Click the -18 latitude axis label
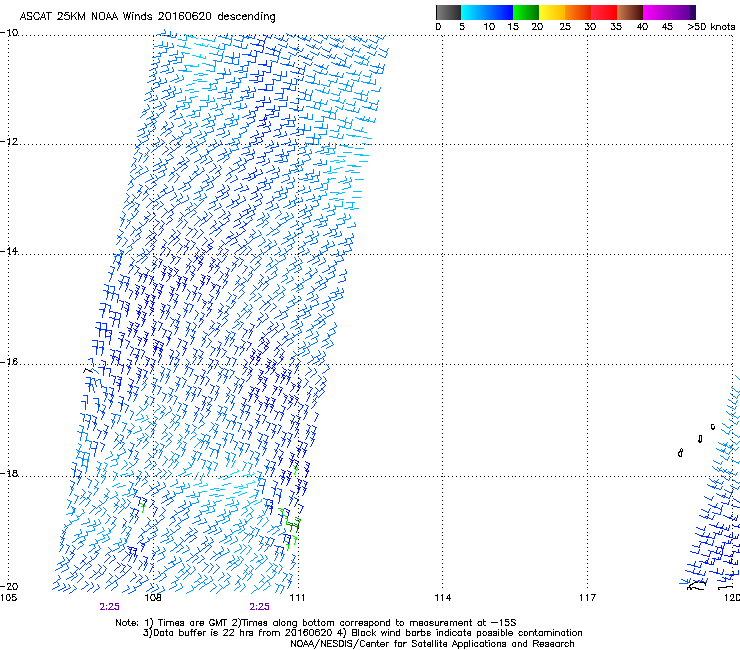The height and width of the screenshot is (650, 740). click(x=9, y=473)
